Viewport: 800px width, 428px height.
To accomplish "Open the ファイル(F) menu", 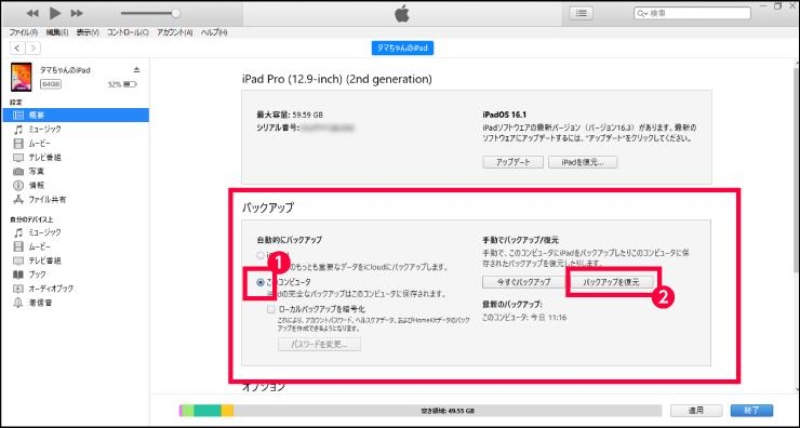I will (x=23, y=32).
